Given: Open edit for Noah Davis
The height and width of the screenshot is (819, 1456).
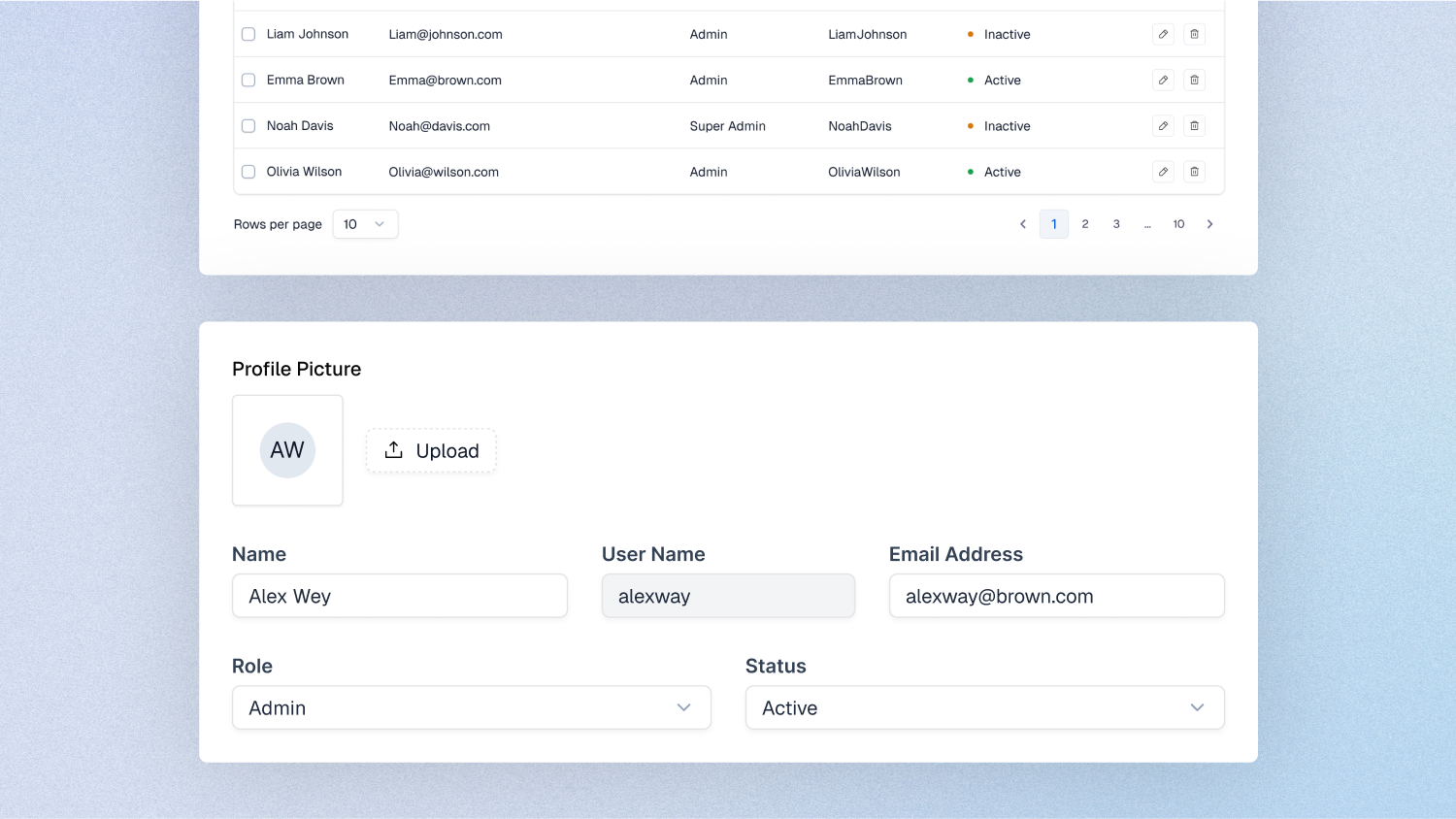Looking at the screenshot, I should tap(1163, 126).
